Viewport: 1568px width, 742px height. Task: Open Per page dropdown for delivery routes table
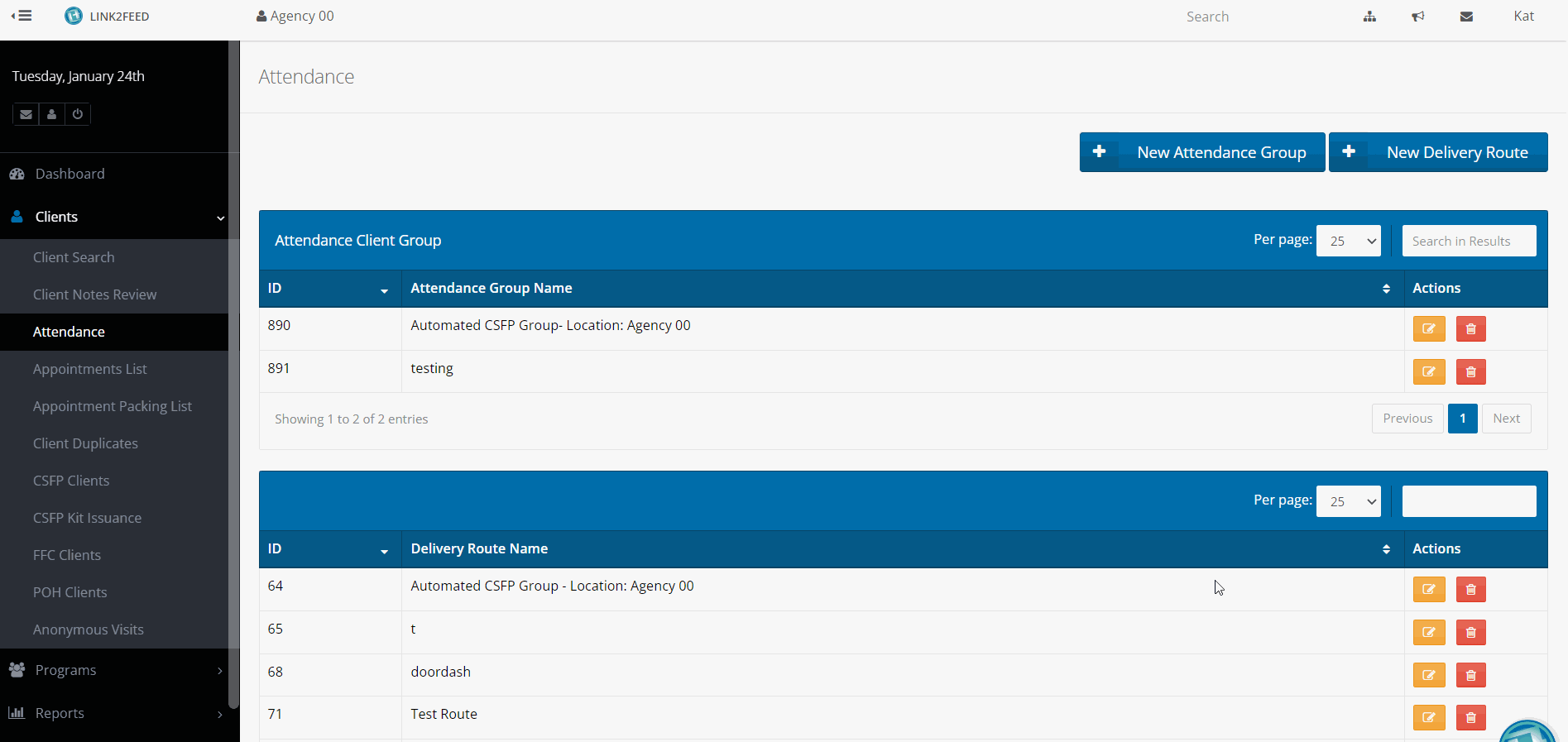[1348, 502]
